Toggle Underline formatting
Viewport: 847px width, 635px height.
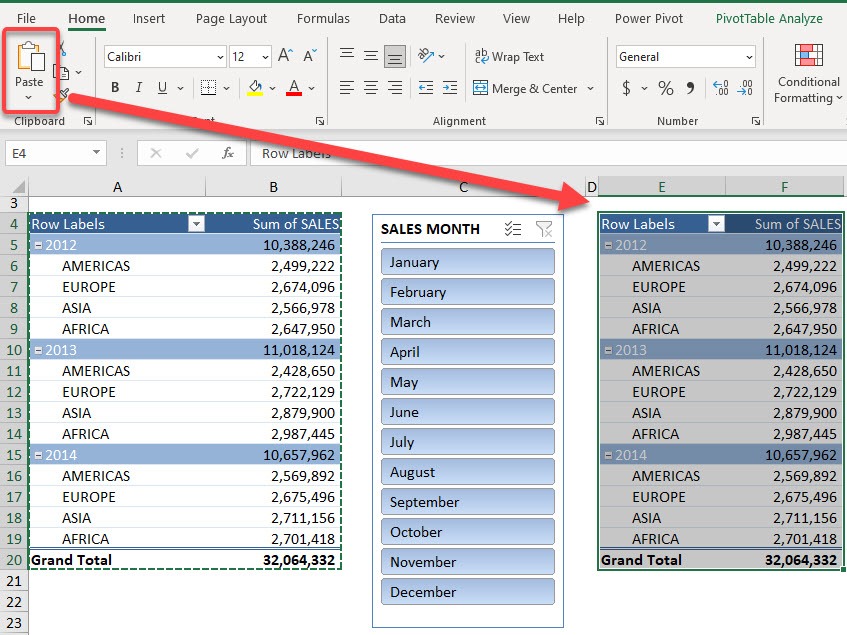click(x=161, y=87)
